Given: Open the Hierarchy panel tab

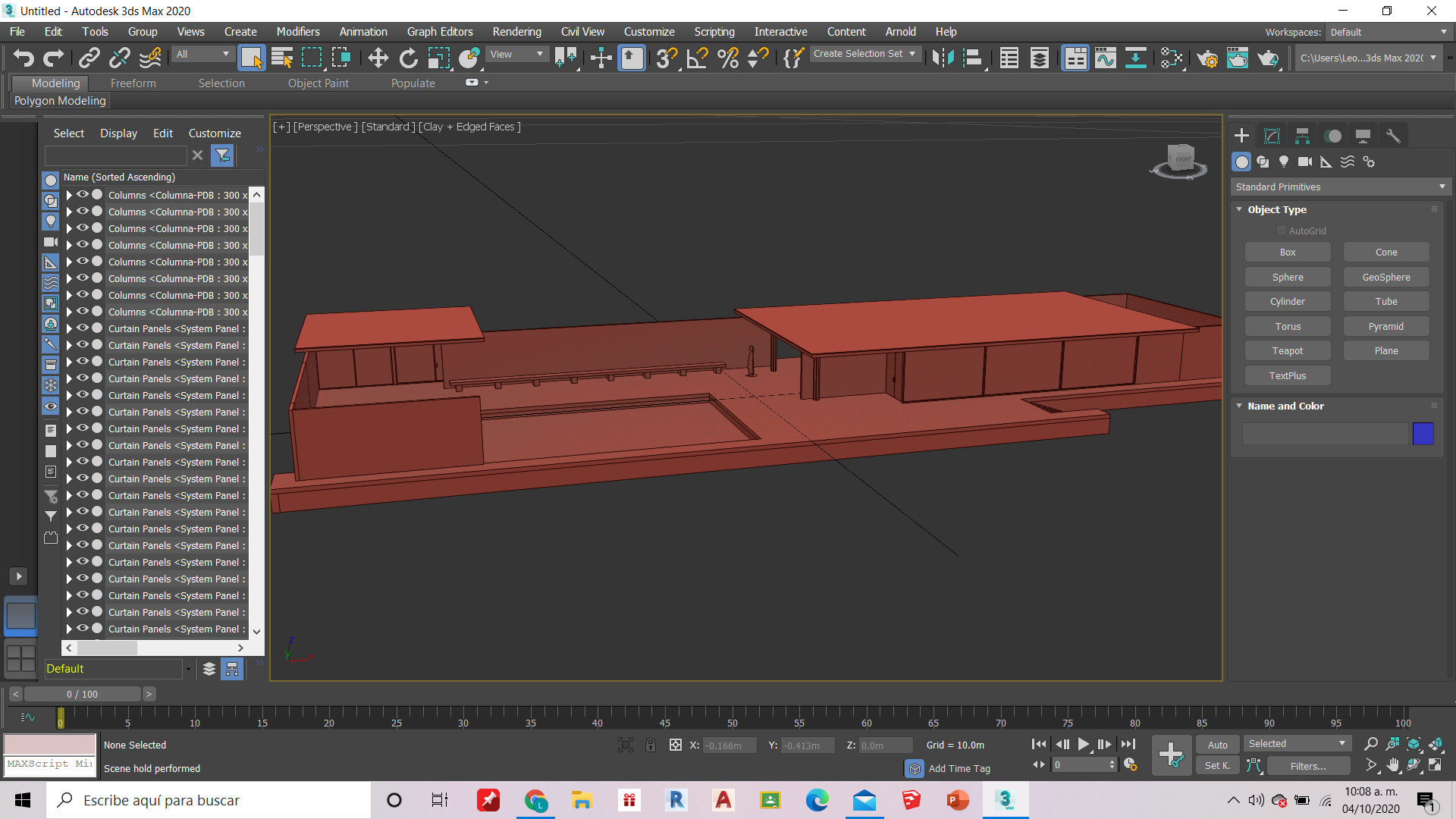Looking at the screenshot, I should click(x=1302, y=136).
